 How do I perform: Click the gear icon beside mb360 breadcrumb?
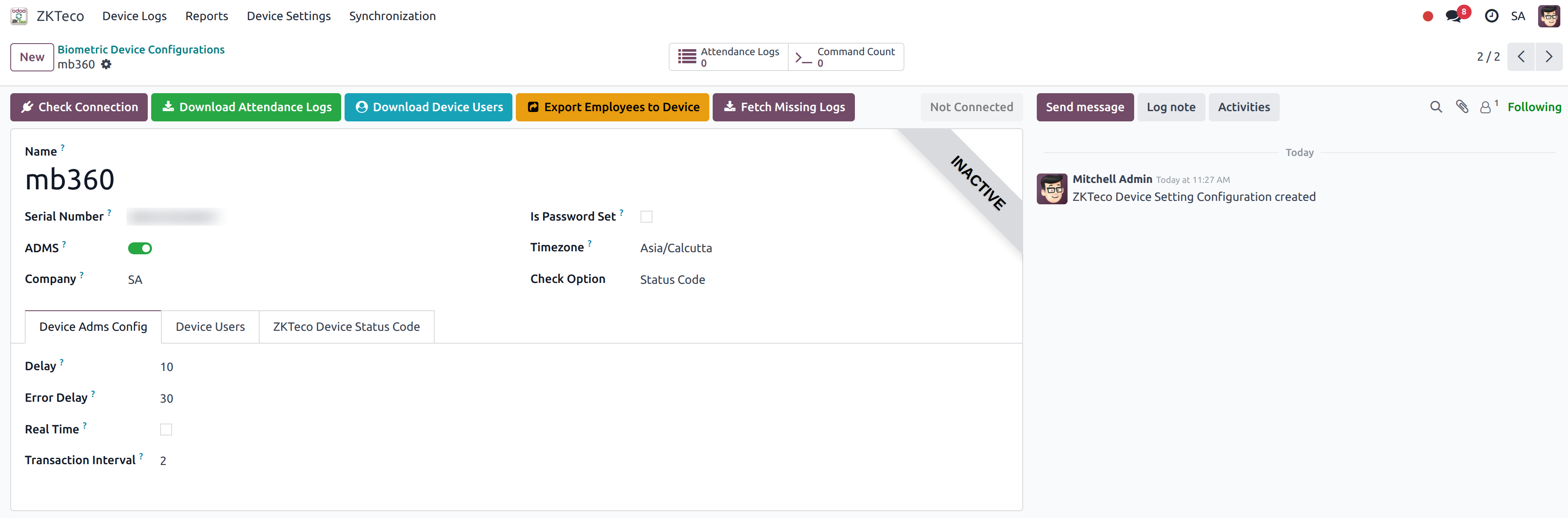pos(106,65)
